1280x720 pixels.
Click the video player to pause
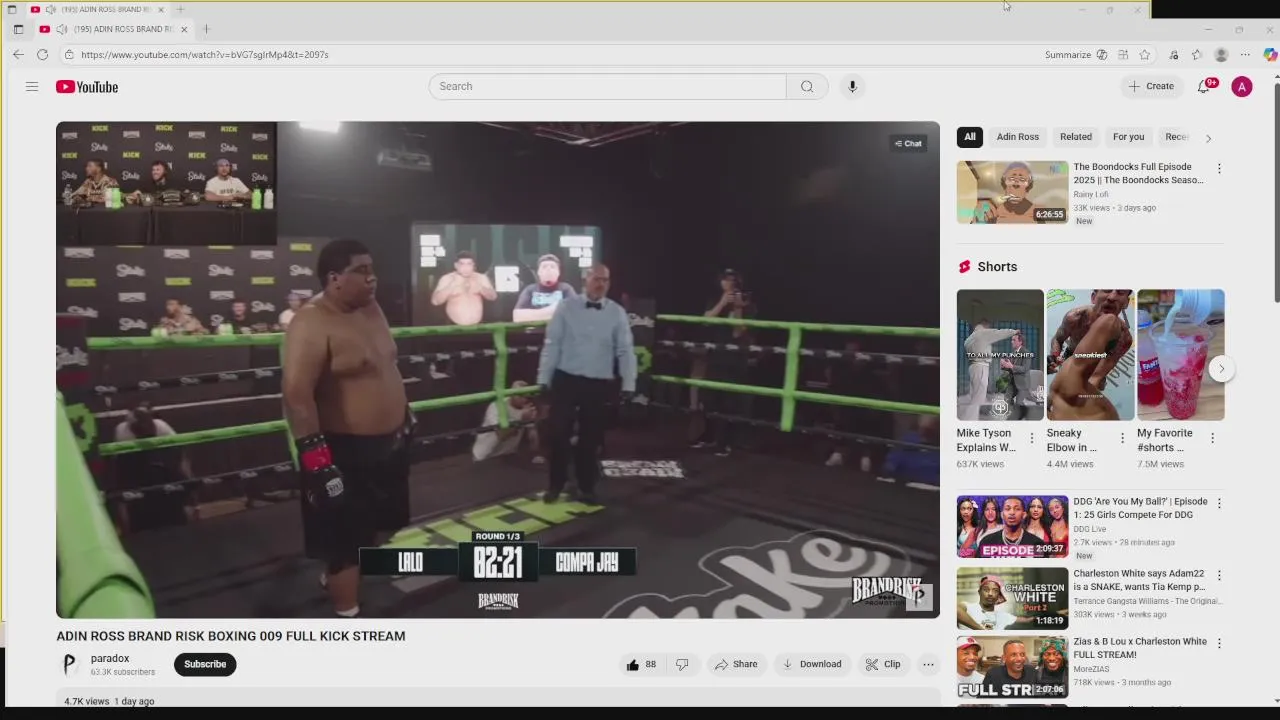pyautogui.click(x=498, y=370)
